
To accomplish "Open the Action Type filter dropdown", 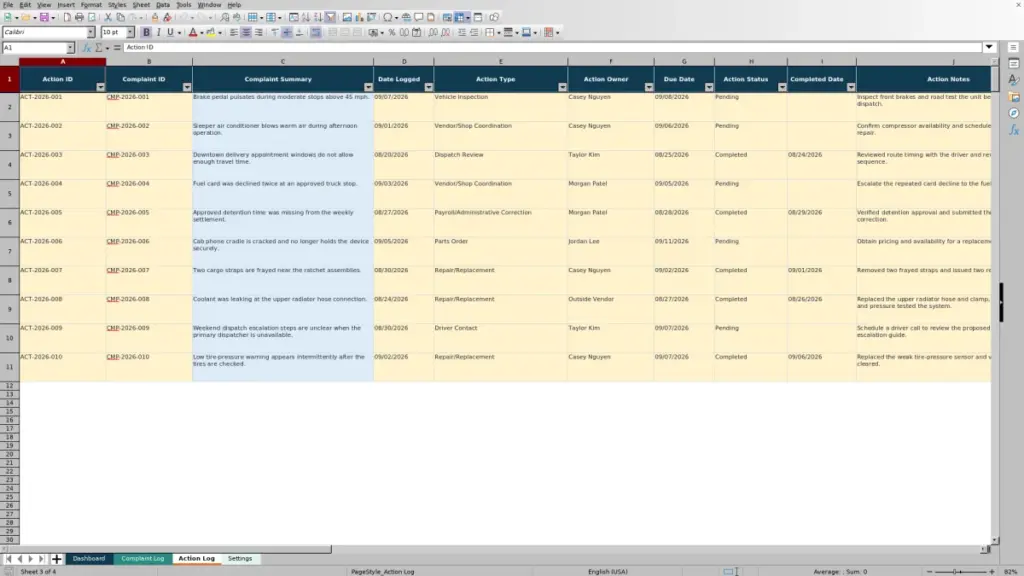I will tap(562, 87).
